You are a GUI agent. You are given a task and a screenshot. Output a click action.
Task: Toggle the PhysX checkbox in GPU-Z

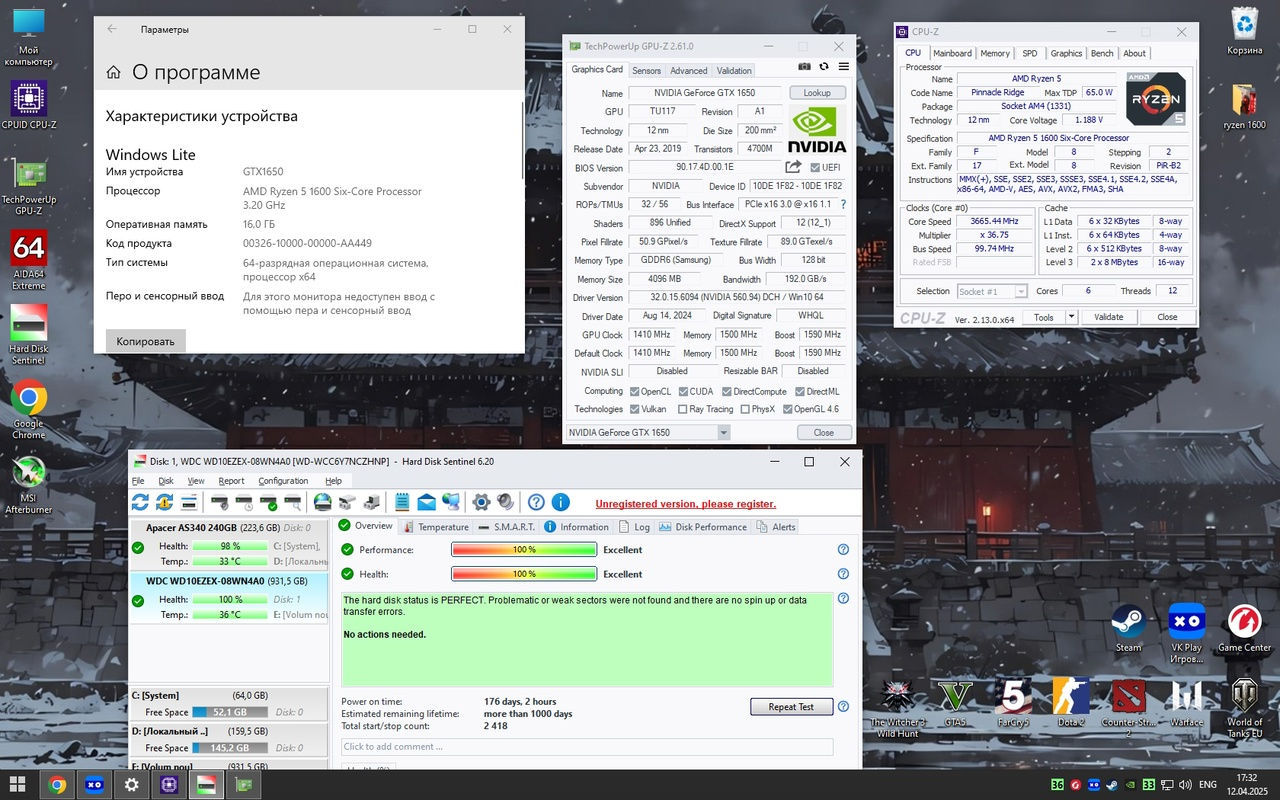[x=745, y=409]
